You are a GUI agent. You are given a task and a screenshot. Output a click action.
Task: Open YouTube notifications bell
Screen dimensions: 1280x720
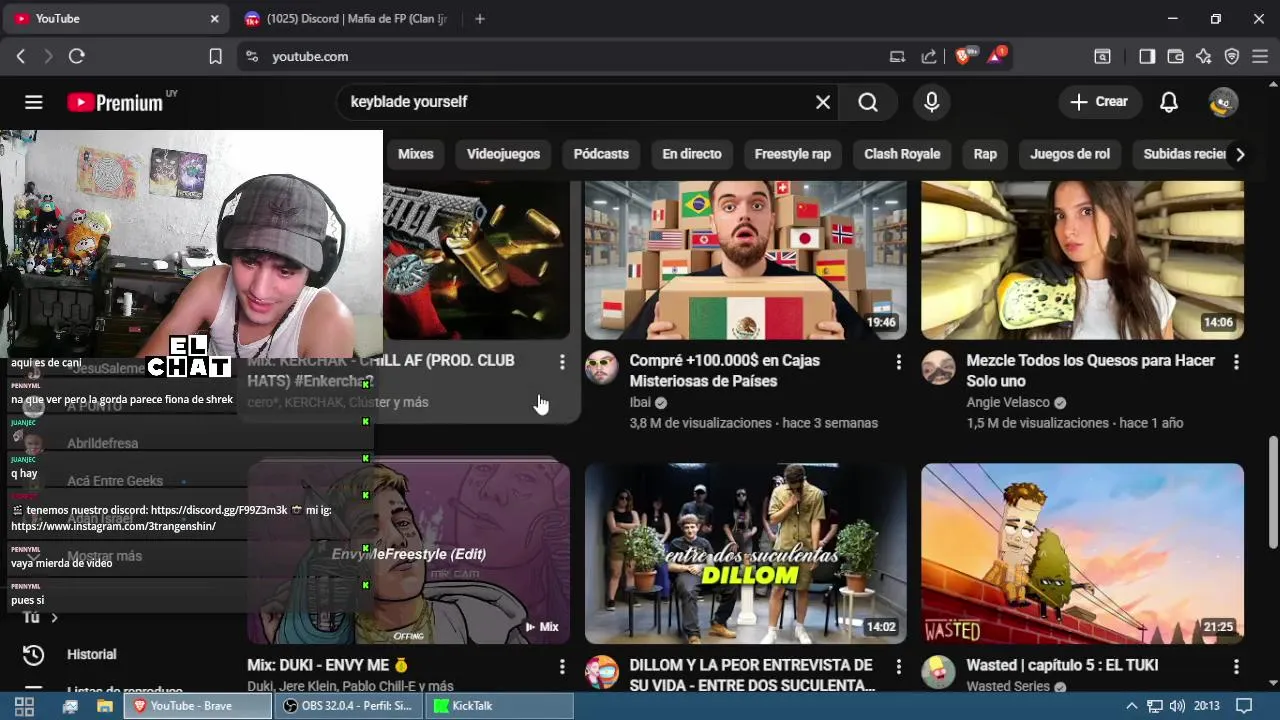pyautogui.click(x=1168, y=102)
